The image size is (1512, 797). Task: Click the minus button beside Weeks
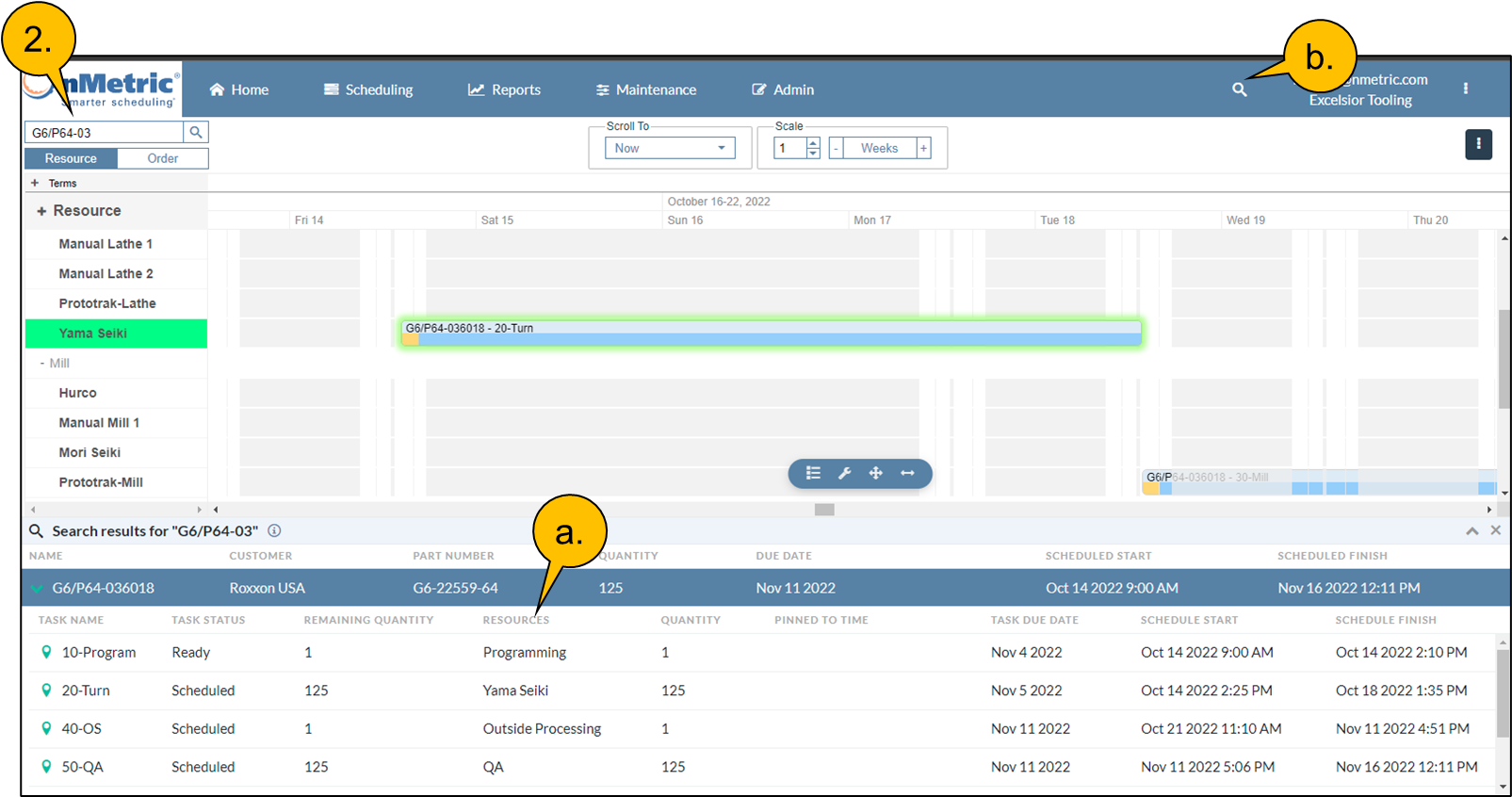pyautogui.click(x=836, y=148)
